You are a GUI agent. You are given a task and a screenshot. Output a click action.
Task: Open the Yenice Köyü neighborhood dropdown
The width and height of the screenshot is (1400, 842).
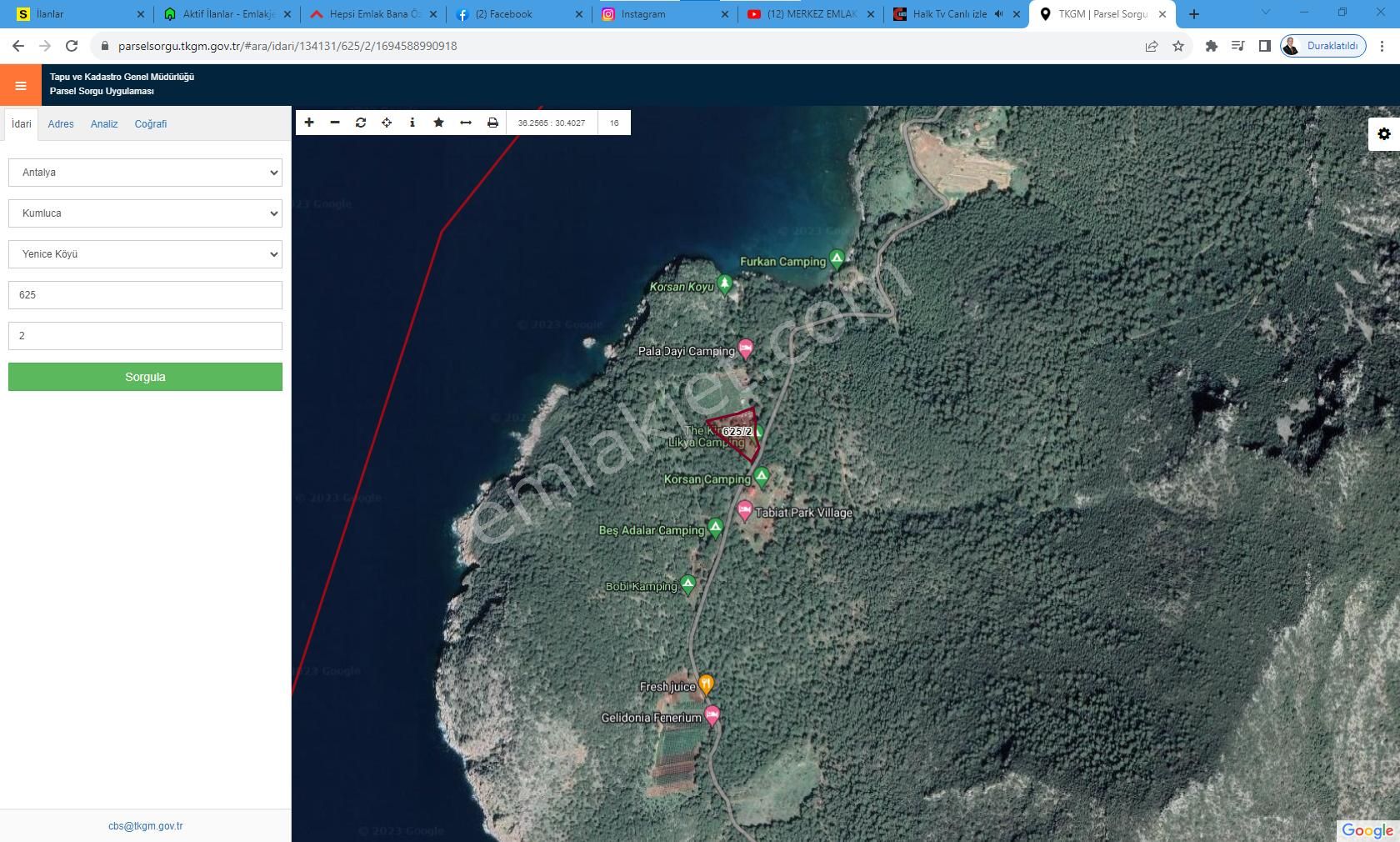pyautogui.click(x=145, y=254)
